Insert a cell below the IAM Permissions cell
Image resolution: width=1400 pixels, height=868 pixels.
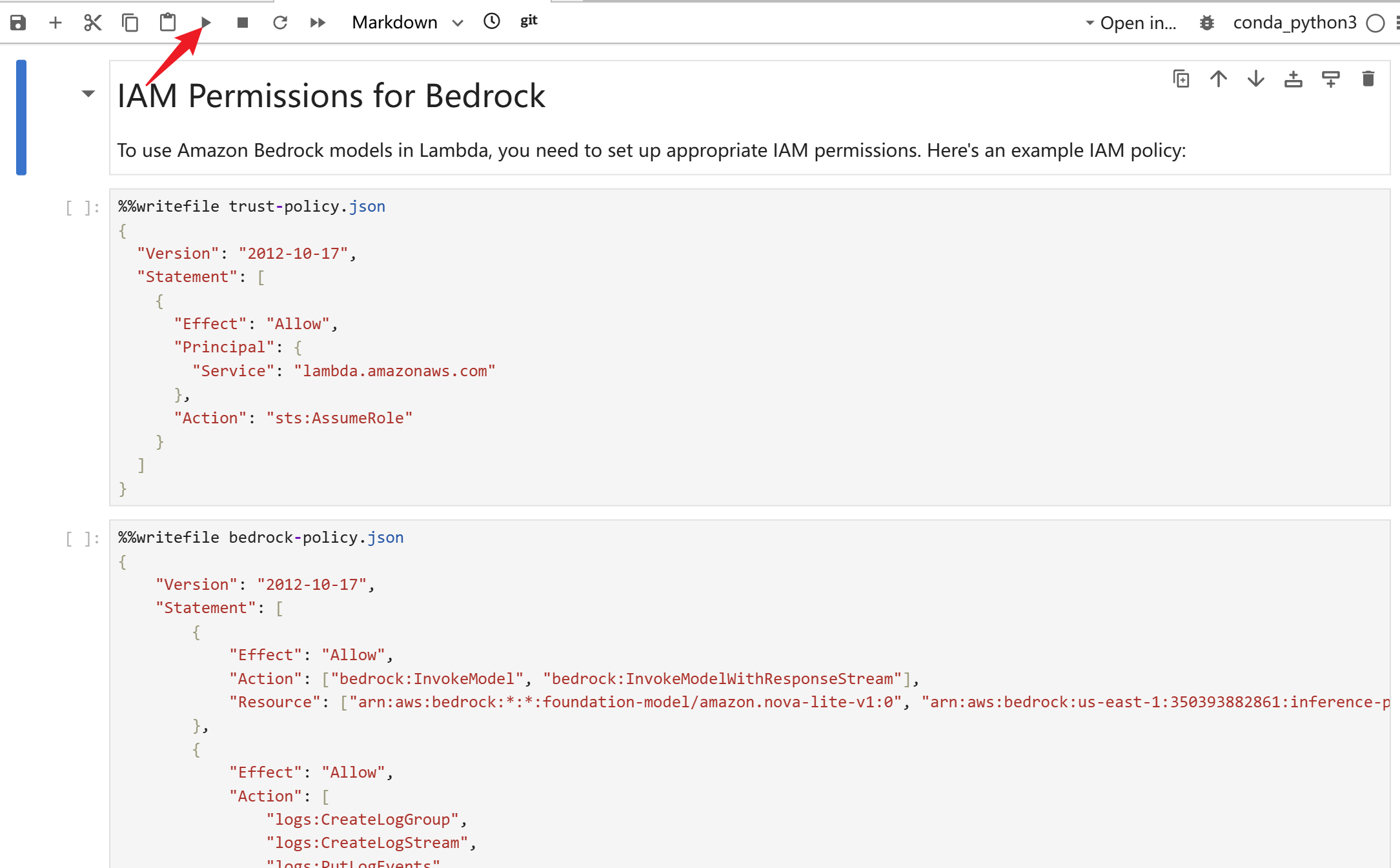tap(1331, 79)
